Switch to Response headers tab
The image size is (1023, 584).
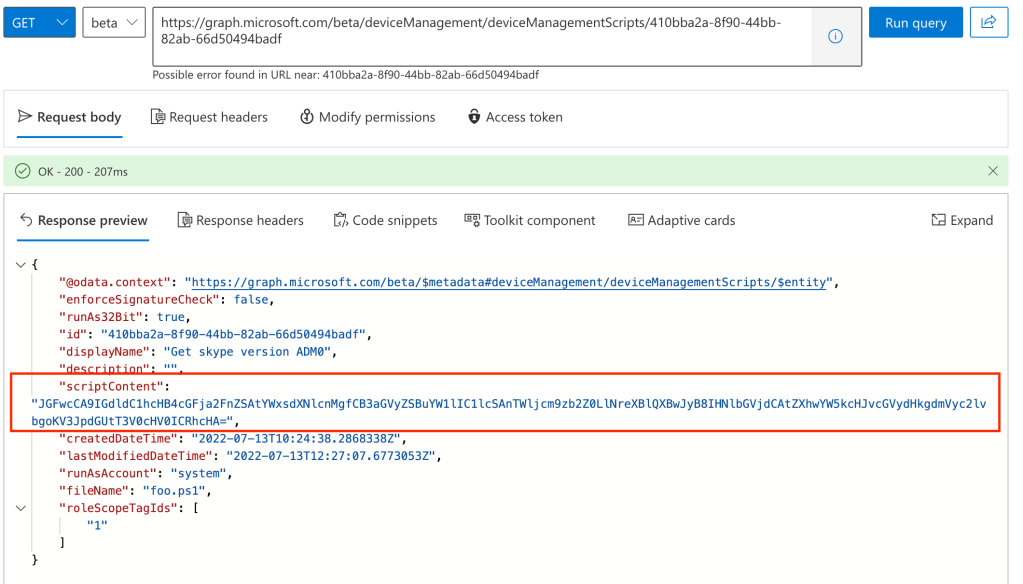click(240, 220)
